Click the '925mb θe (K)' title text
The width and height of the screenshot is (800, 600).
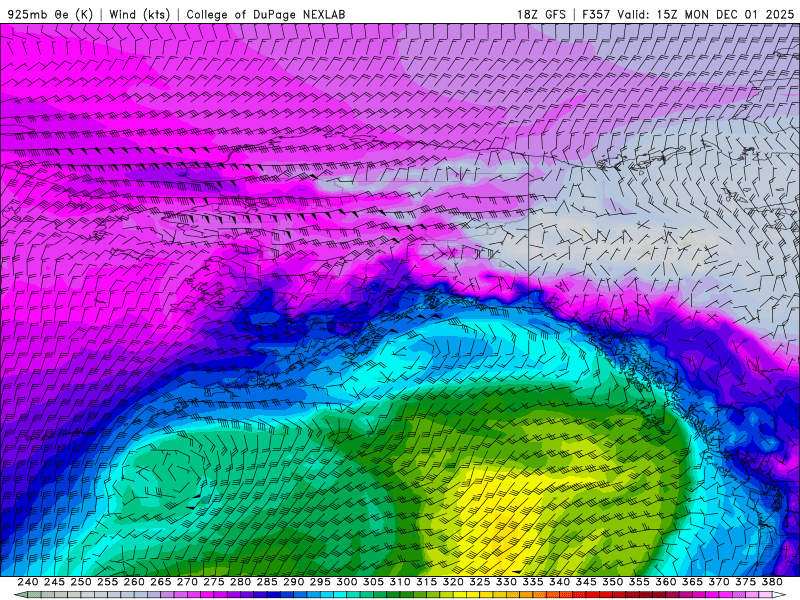click(x=50, y=14)
